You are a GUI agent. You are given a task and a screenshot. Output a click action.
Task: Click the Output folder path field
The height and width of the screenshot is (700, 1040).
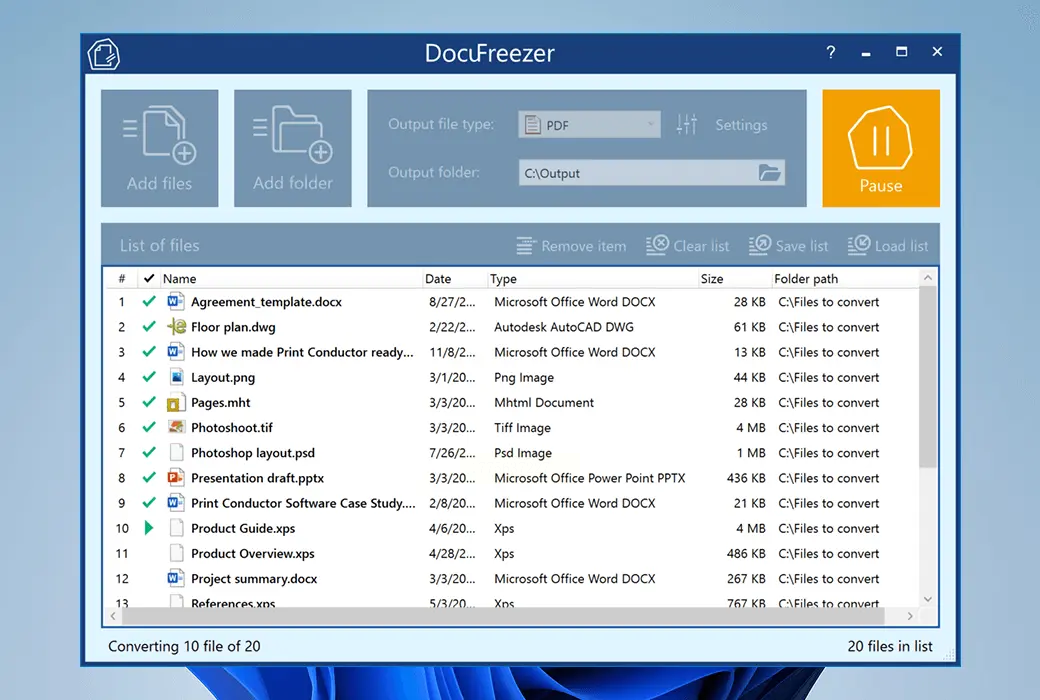pyautogui.click(x=635, y=173)
